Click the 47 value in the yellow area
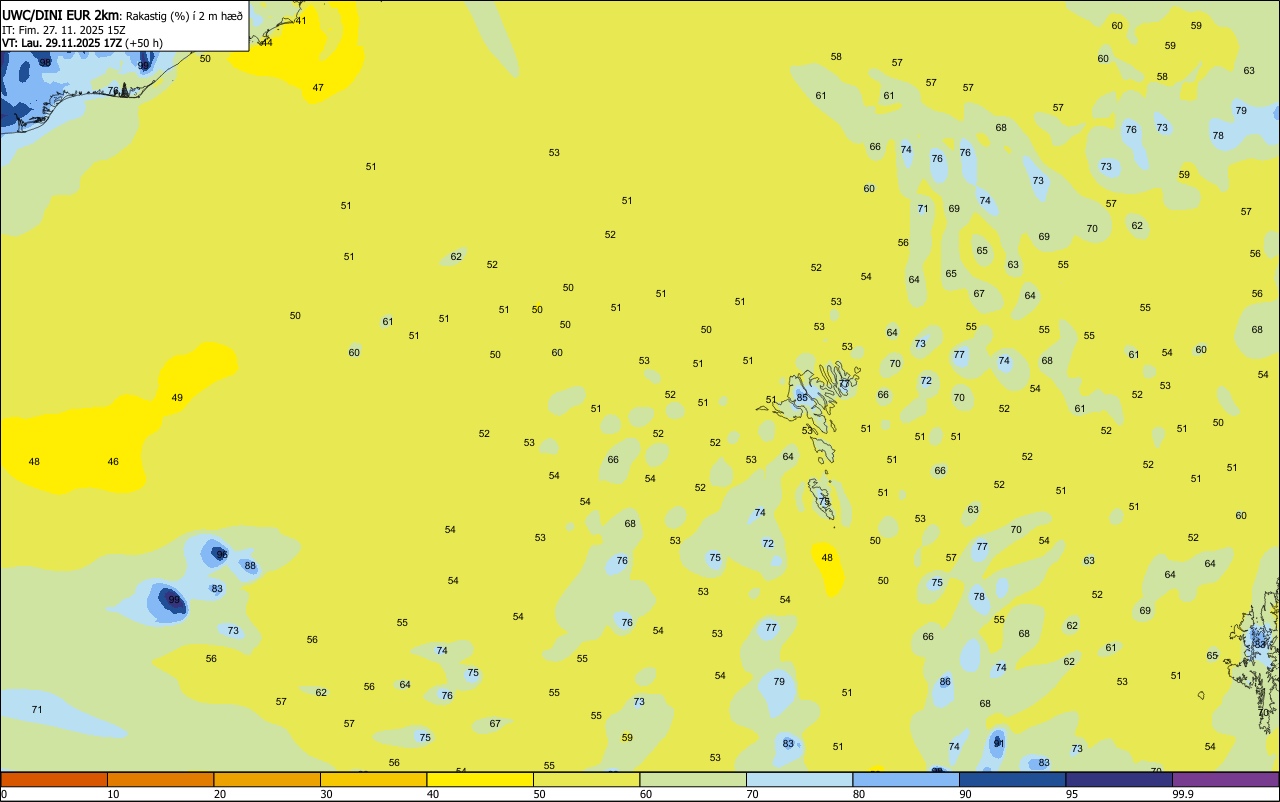Image resolution: width=1280 pixels, height=802 pixels. 318,88
